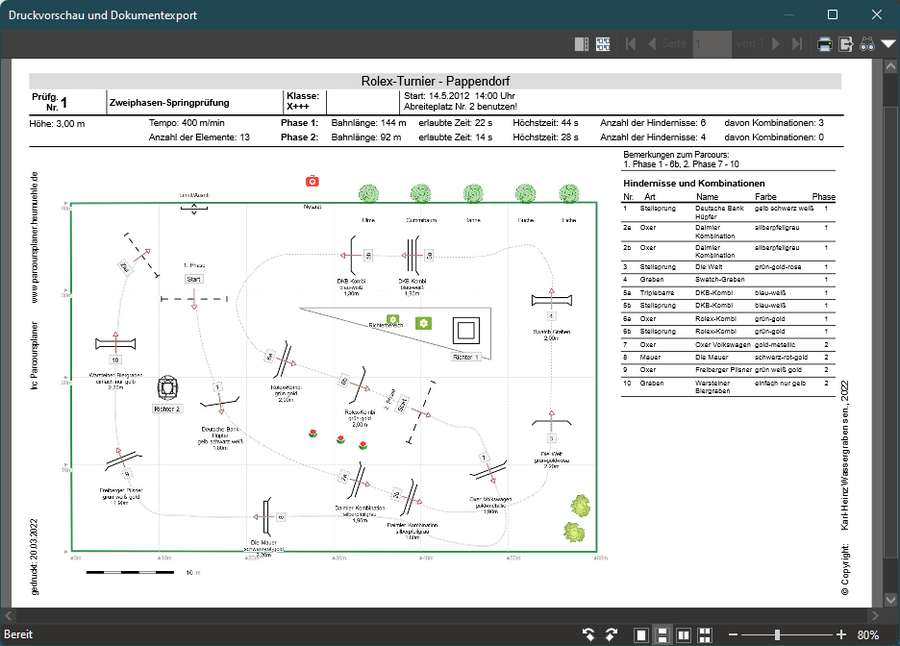Switch to single page layout
Screen dimensions: 900x646
(x=641, y=635)
